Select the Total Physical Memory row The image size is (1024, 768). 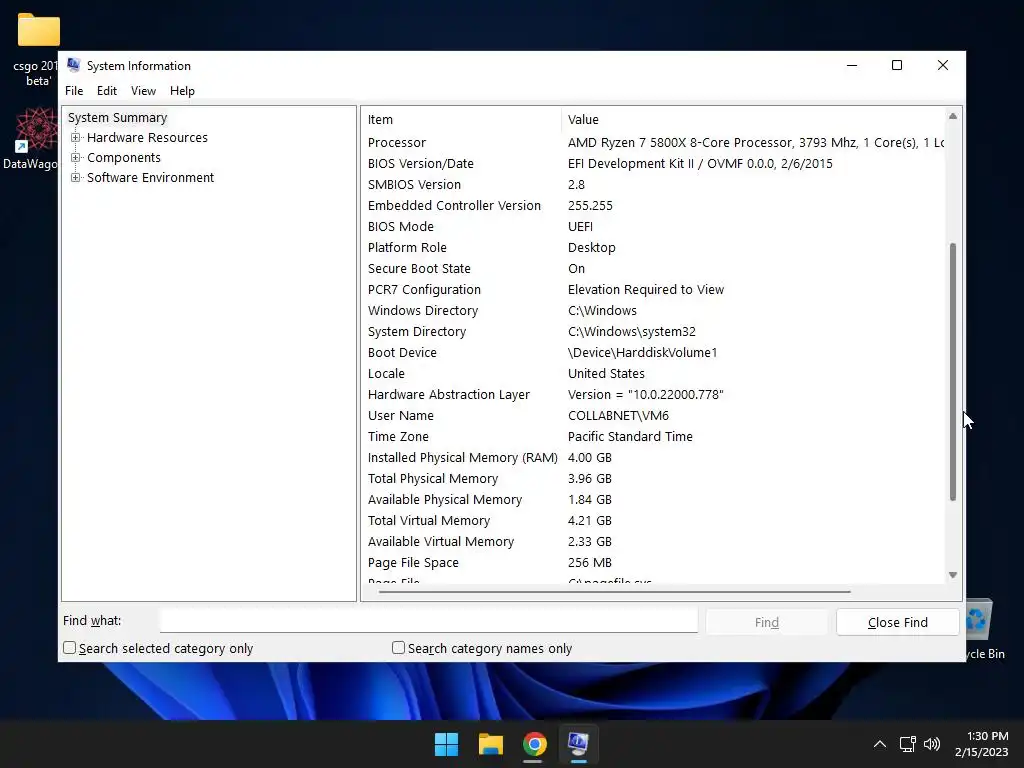[x=653, y=478]
